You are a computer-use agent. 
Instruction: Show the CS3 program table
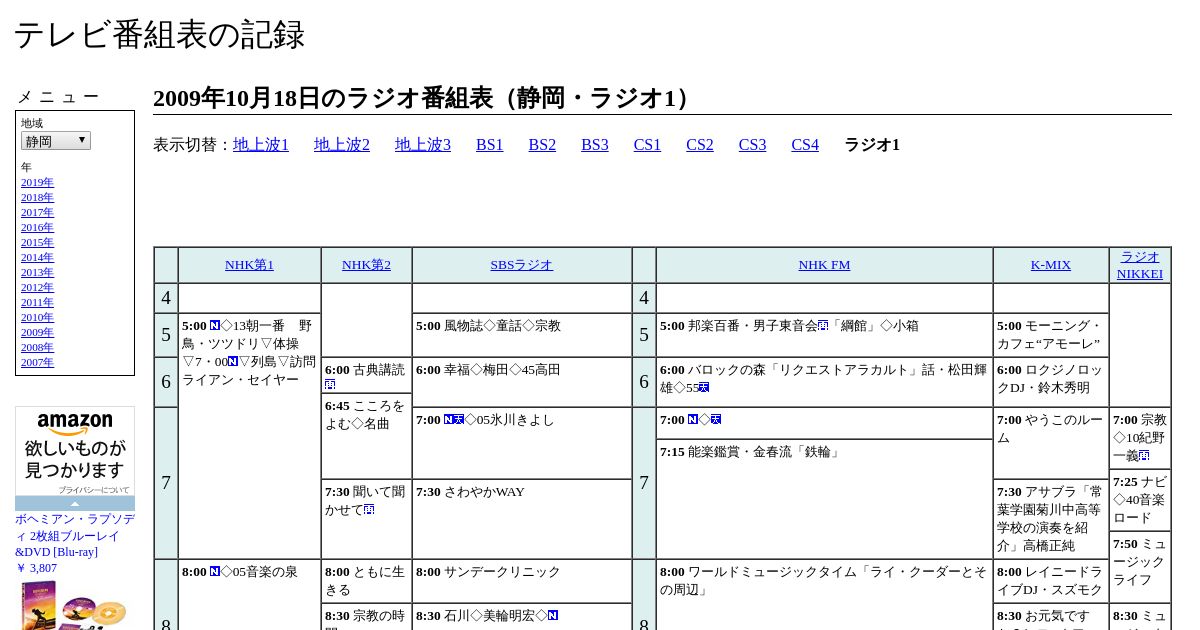pyautogui.click(x=752, y=145)
